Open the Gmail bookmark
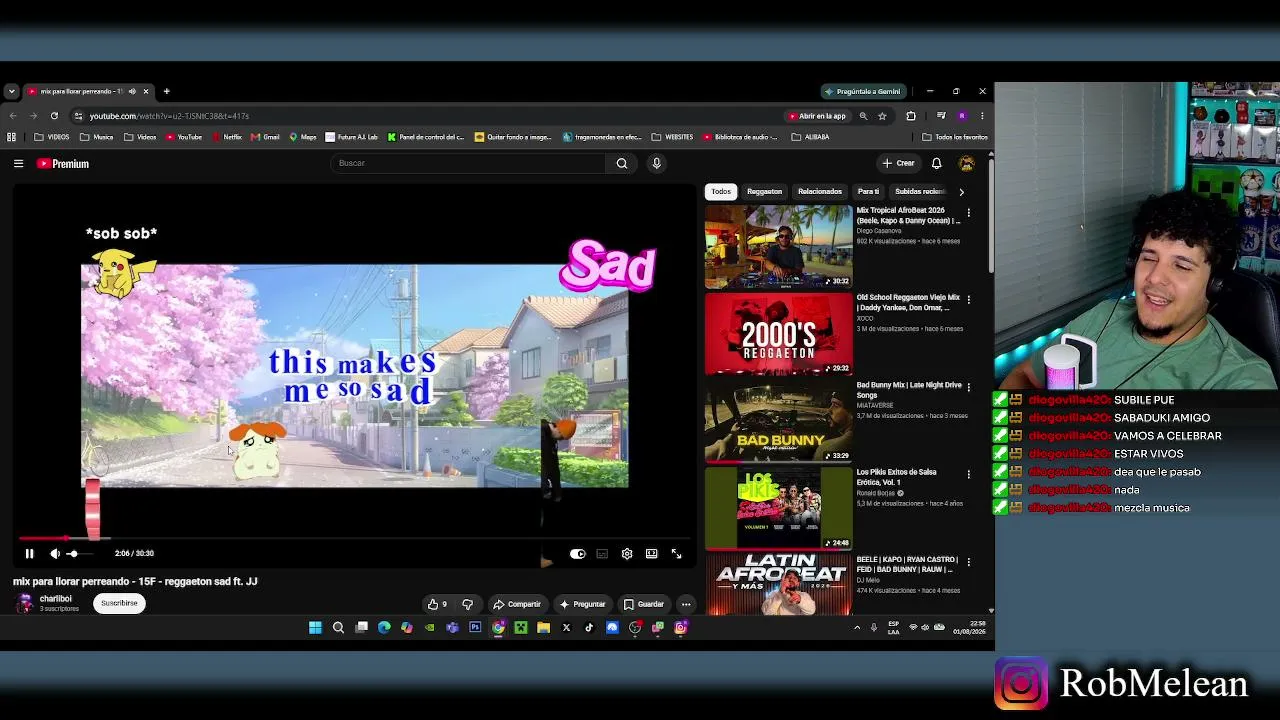This screenshot has height=720, width=1280. 265,137
